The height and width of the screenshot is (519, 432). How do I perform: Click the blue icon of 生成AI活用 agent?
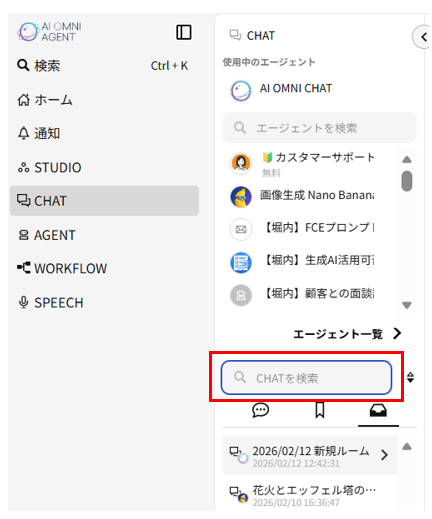(241, 262)
